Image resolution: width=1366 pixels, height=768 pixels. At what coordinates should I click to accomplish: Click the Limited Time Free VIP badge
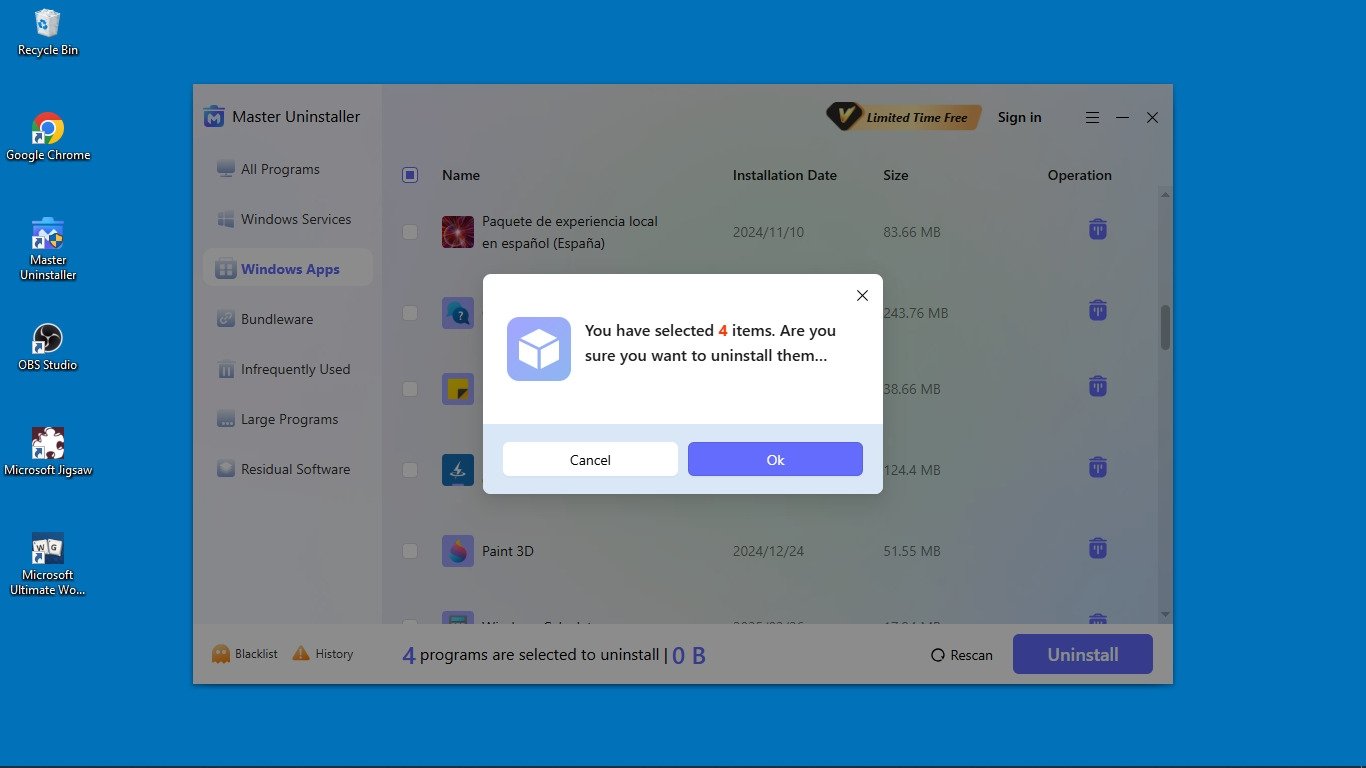point(903,118)
